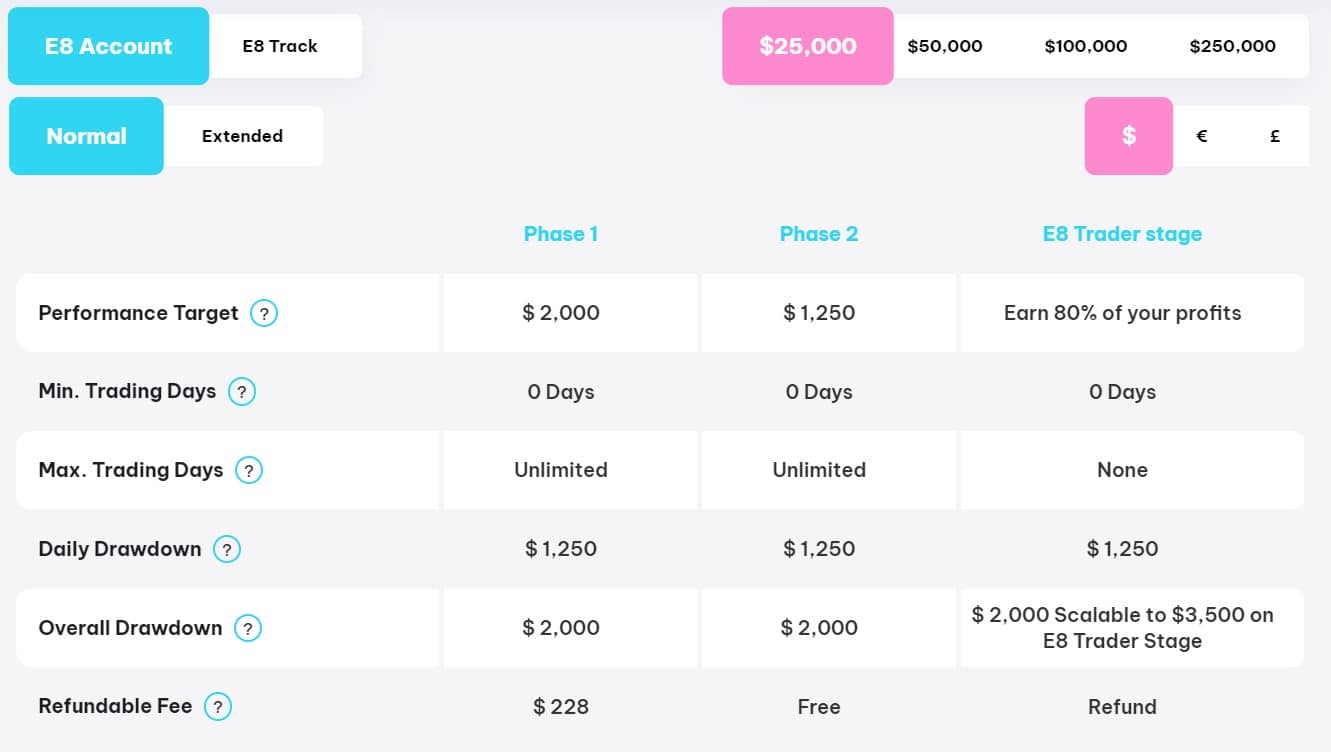Select the $100,000 account size
This screenshot has width=1331, height=752.
(x=1085, y=46)
